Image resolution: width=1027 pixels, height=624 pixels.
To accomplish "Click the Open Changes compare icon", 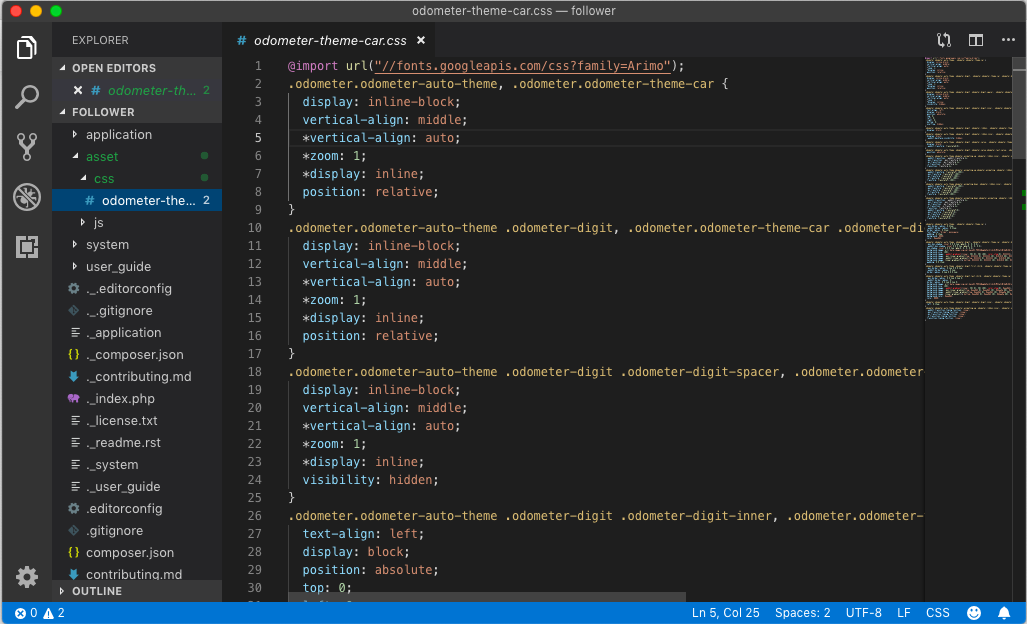I will click(944, 40).
